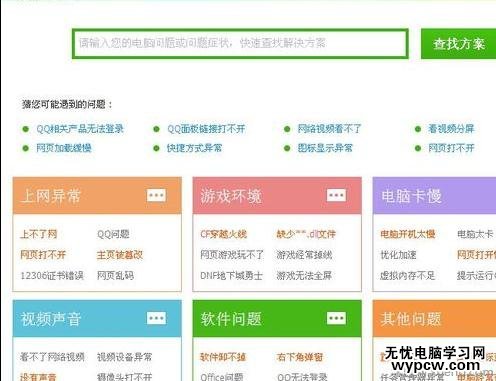The image size is (496, 381).
Task: Select DNF地下城勇士 entry
Action: click(x=231, y=276)
